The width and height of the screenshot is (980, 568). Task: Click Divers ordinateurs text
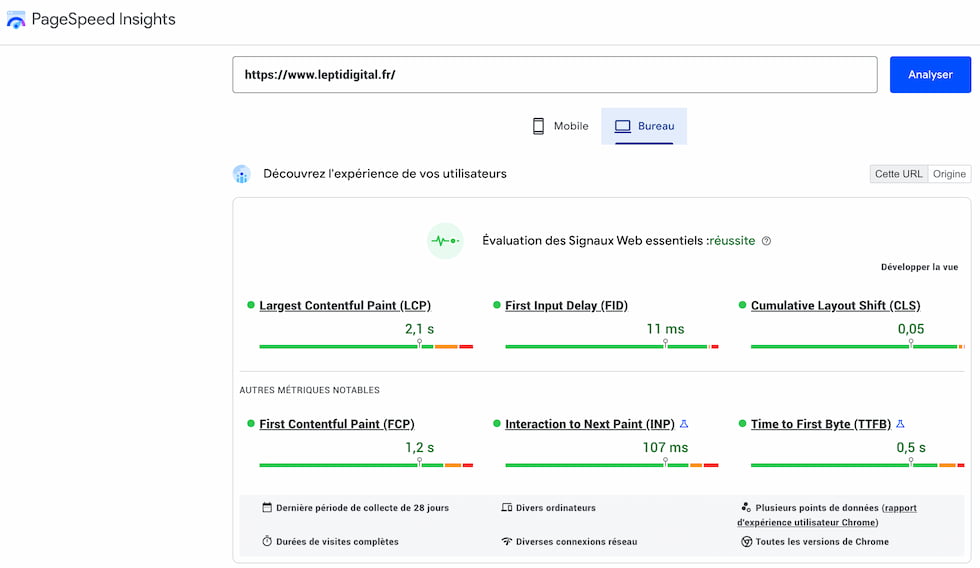click(556, 508)
